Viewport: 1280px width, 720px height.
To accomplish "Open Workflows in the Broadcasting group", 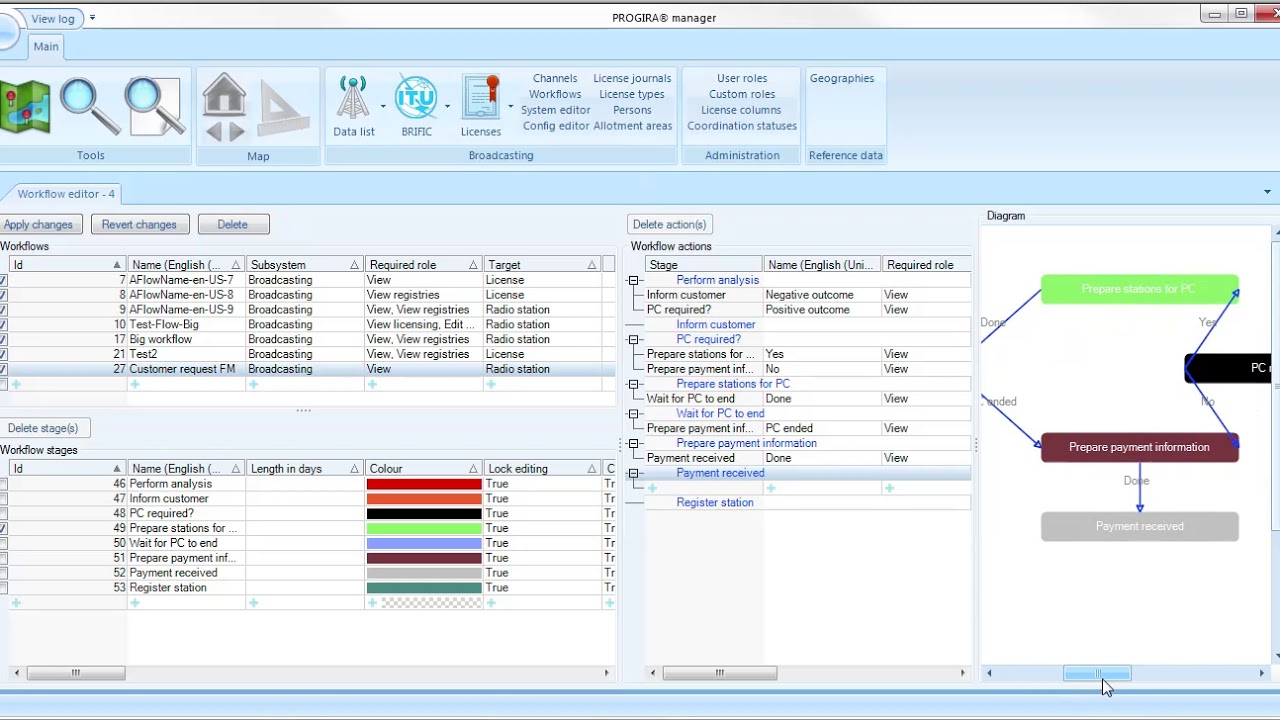I will pyautogui.click(x=555, y=94).
